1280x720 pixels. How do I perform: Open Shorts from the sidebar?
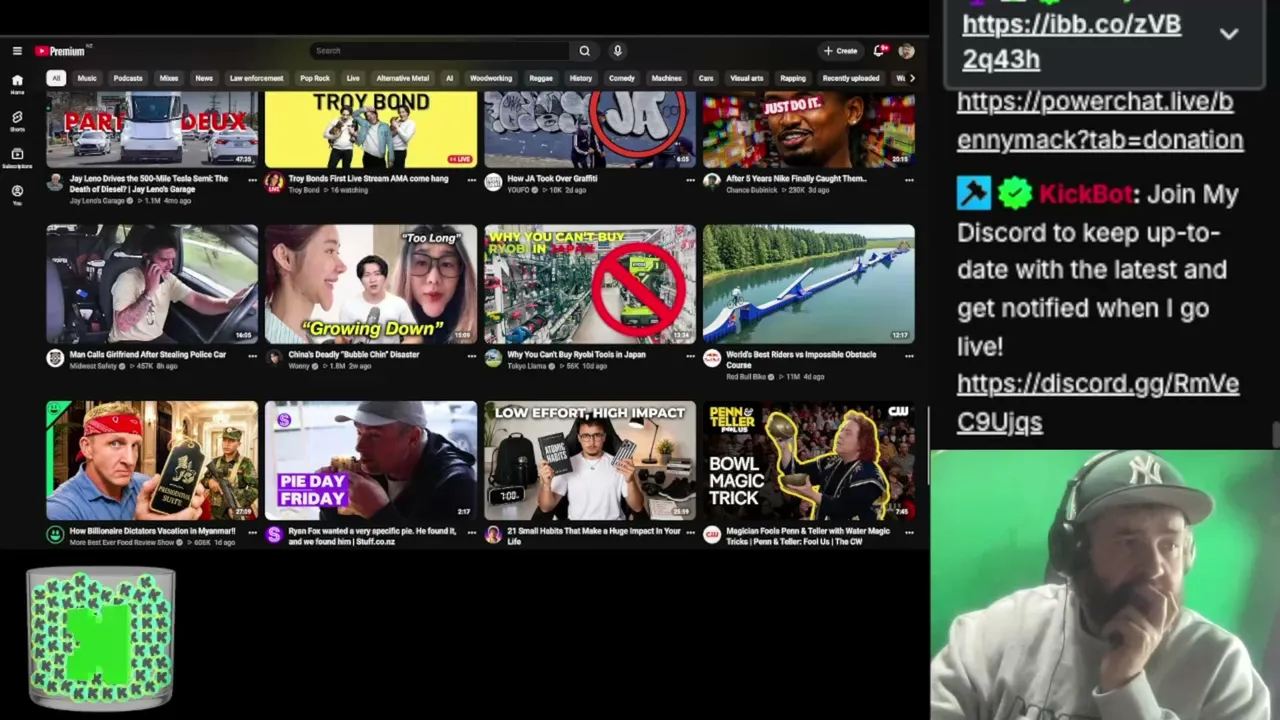[x=17, y=121]
